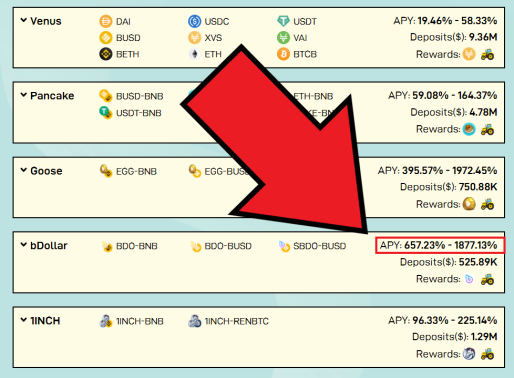Click the CAKE reward icon in Pancake
This screenshot has width=514, height=378.
[x=469, y=129]
